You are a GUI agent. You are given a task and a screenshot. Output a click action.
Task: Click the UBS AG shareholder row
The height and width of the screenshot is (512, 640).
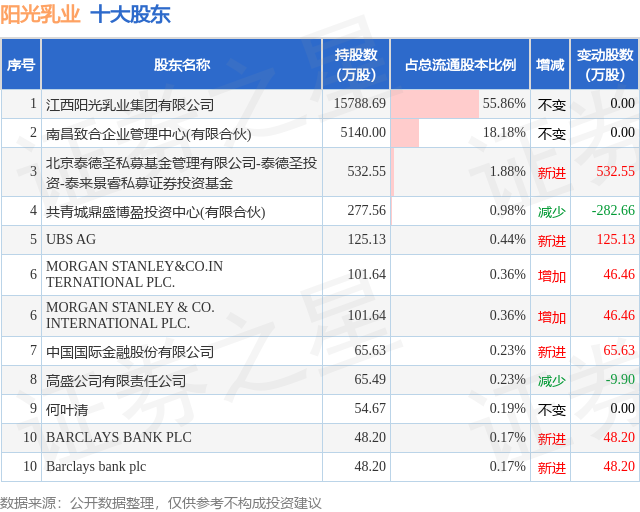[x=320, y=240]
